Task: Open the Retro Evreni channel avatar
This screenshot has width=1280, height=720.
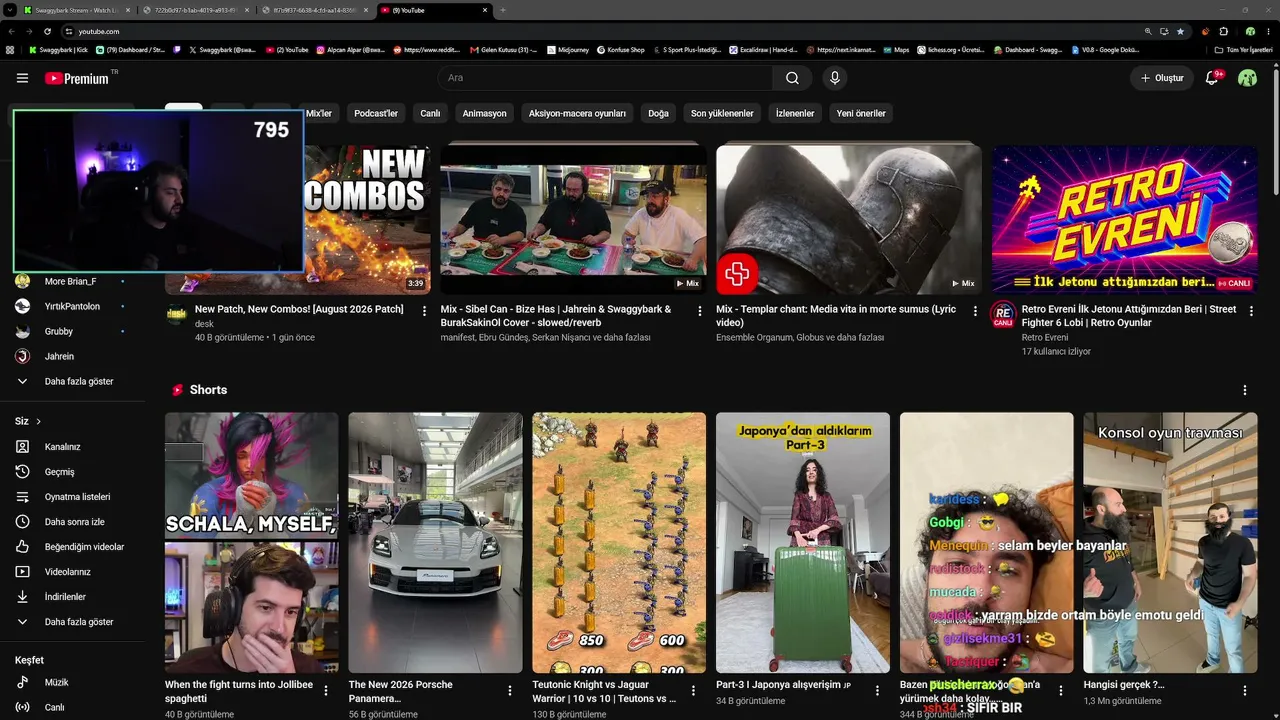Action: click(1003, 315)
